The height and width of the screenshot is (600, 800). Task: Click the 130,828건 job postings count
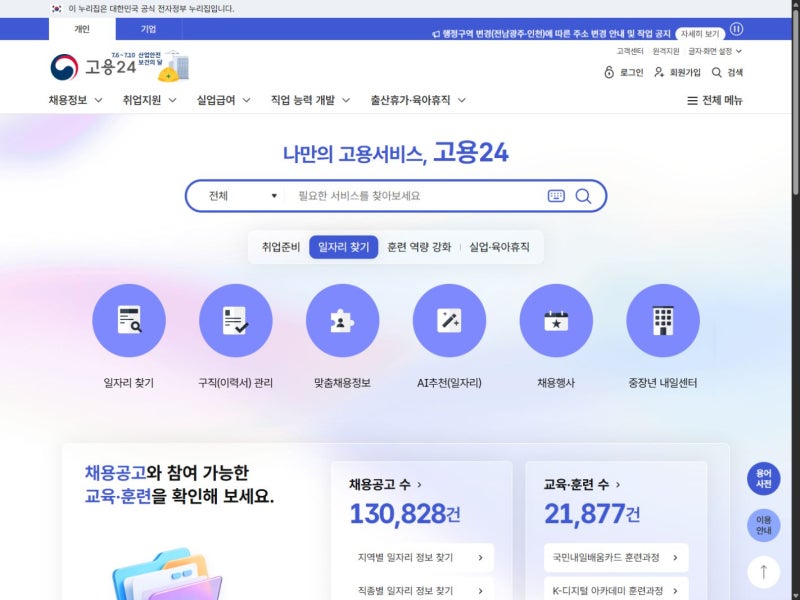point(404,514)
